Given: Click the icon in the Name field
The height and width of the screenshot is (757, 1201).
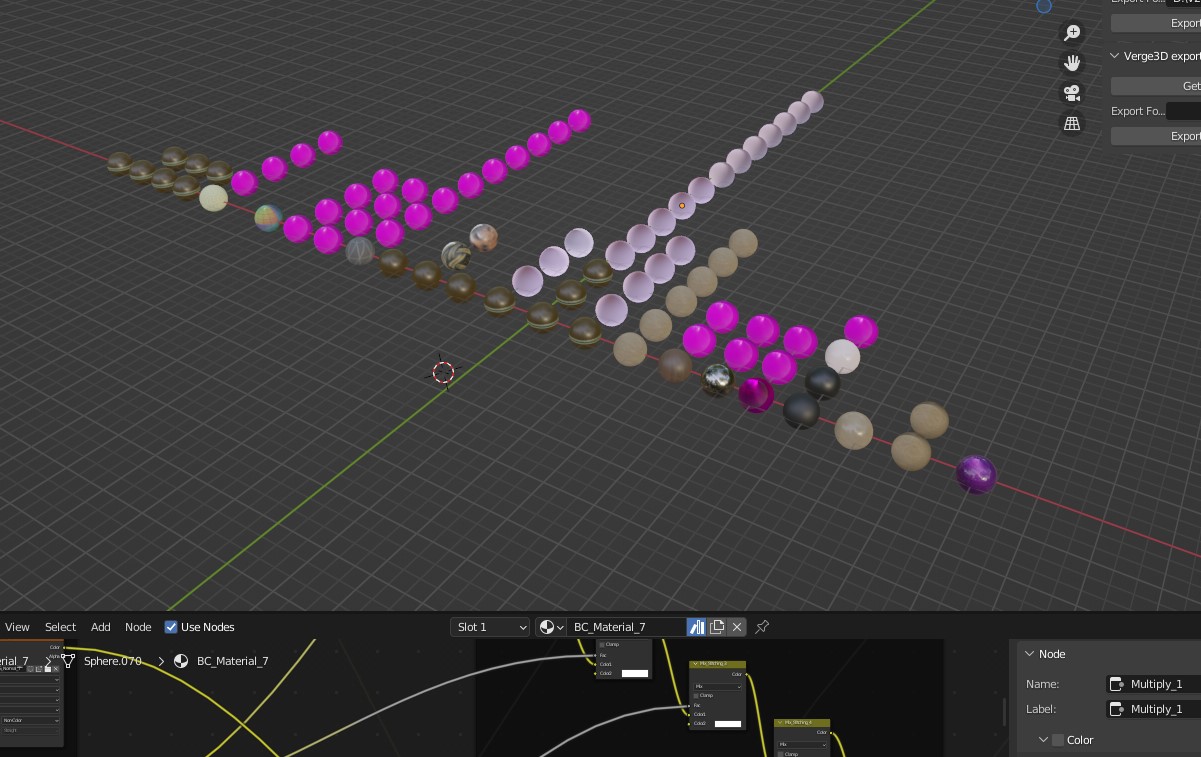Looking at the screenshot, I should coord(1117,684).
